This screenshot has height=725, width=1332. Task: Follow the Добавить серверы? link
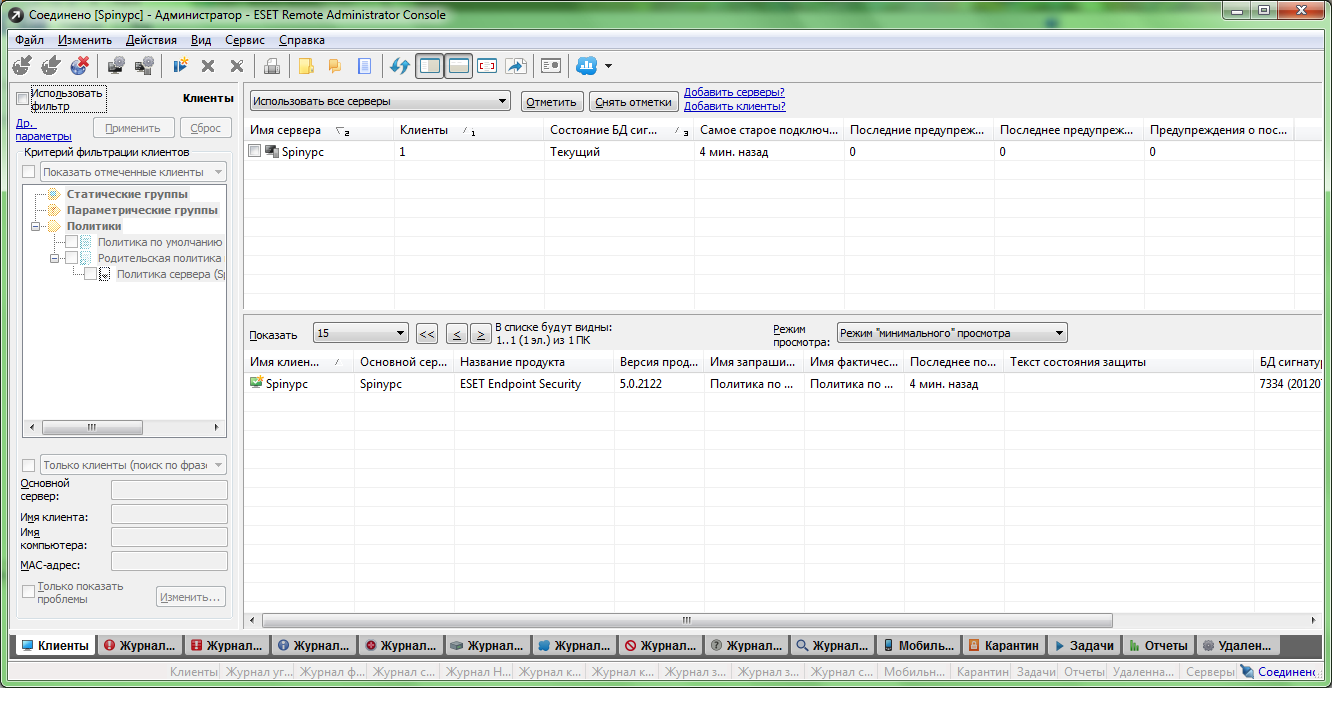(734, 93)
